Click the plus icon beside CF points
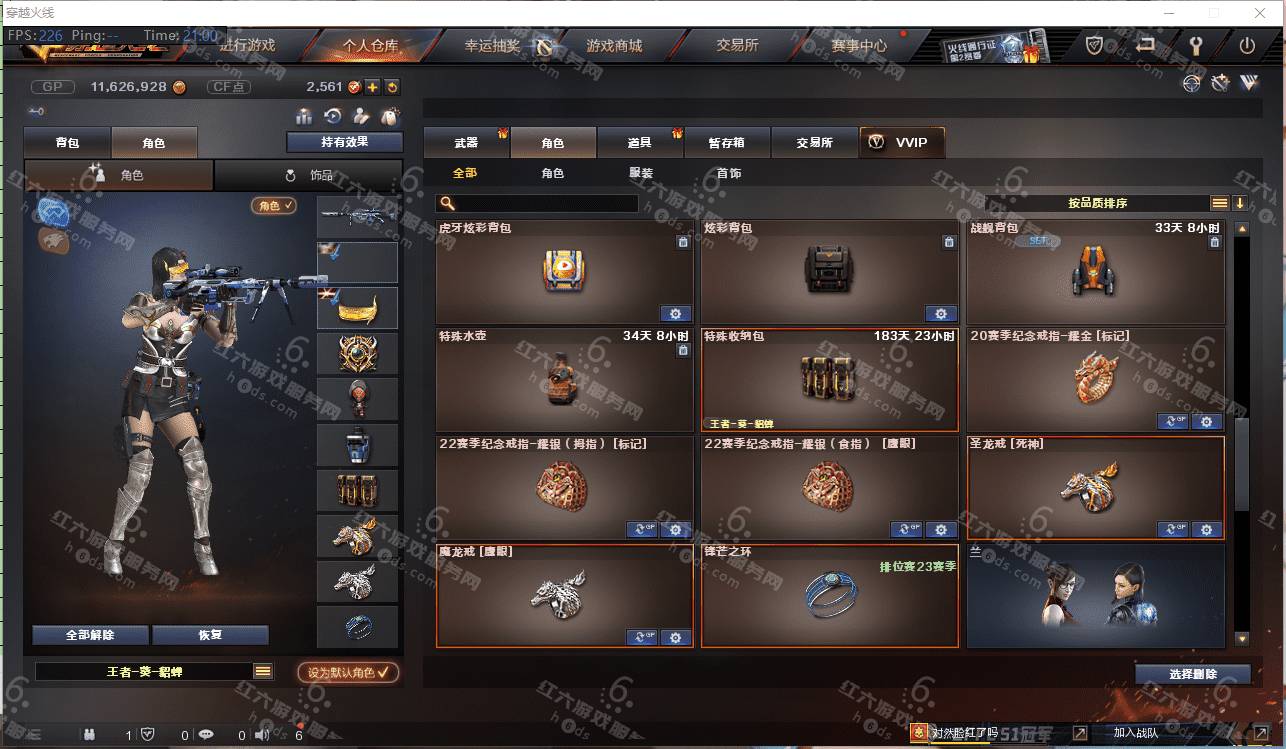This screenshot has width=1286, height=749. (372, 87)
